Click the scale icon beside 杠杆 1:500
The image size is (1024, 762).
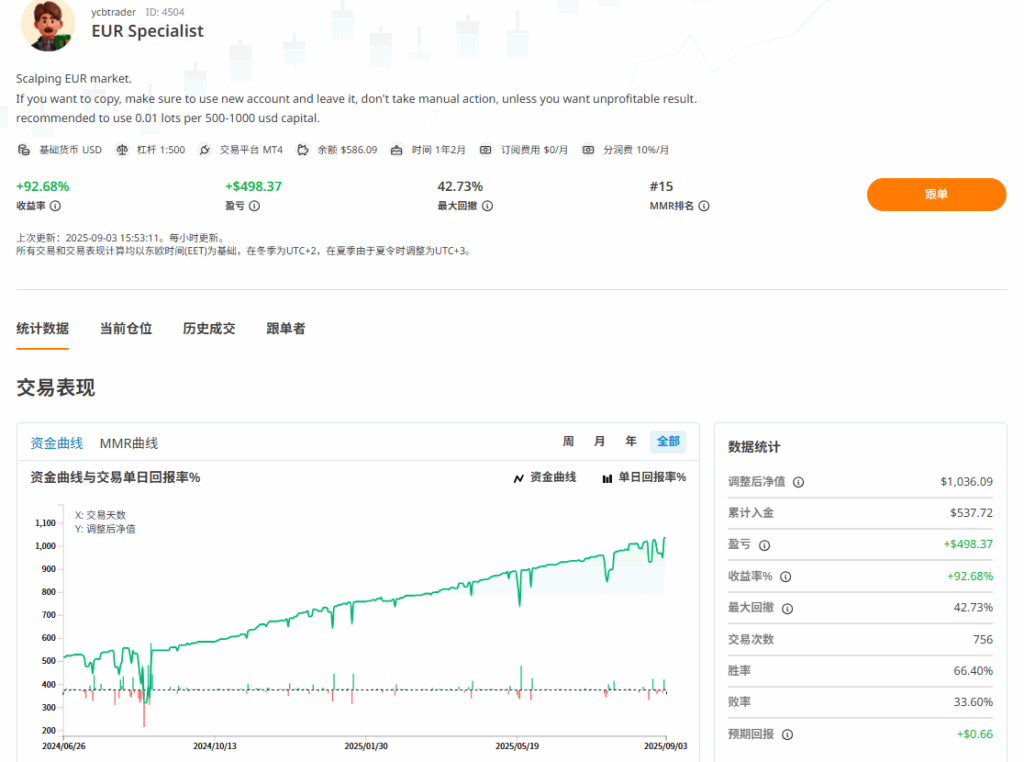(x=123, y=150)
